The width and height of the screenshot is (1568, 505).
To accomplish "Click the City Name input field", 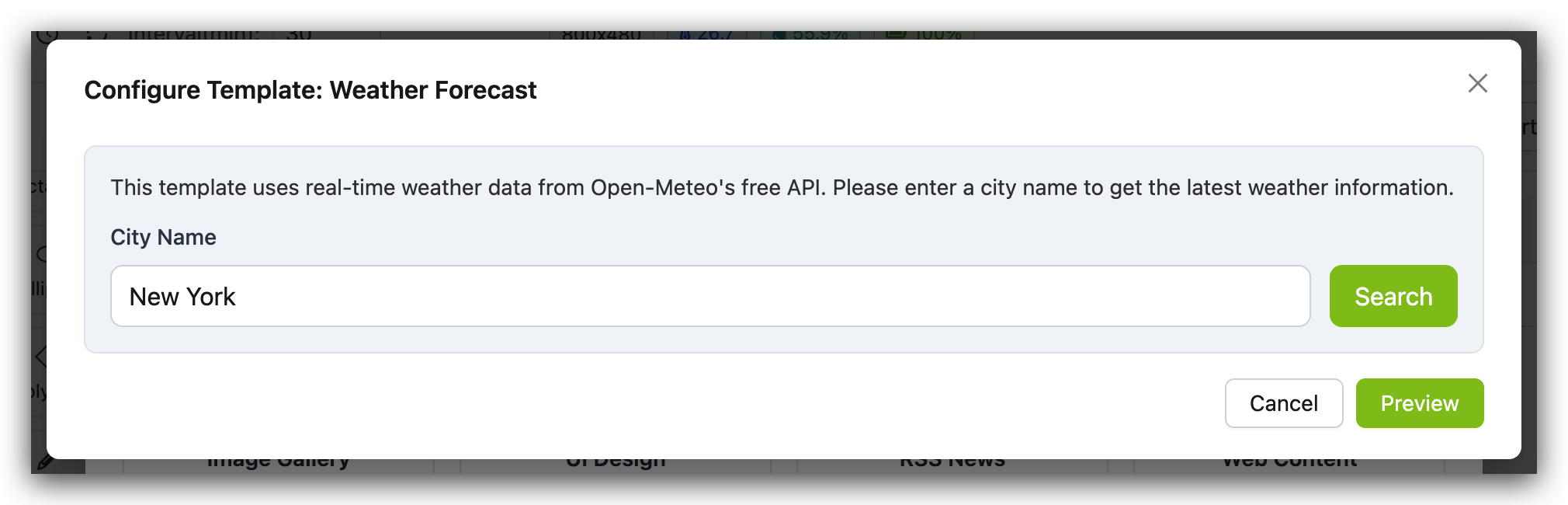I will [x=709, y=296].
